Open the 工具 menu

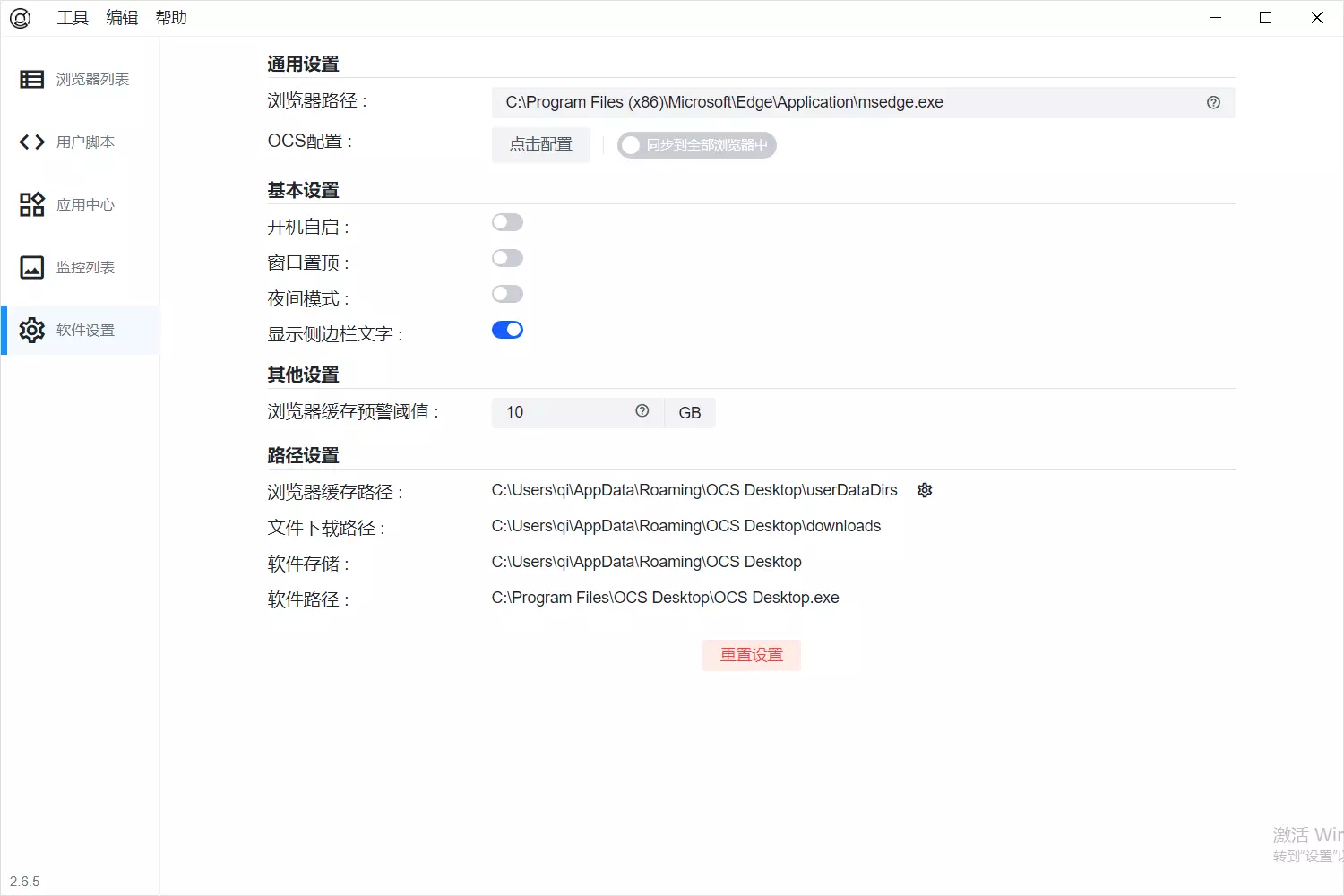[x=73, y=18]
